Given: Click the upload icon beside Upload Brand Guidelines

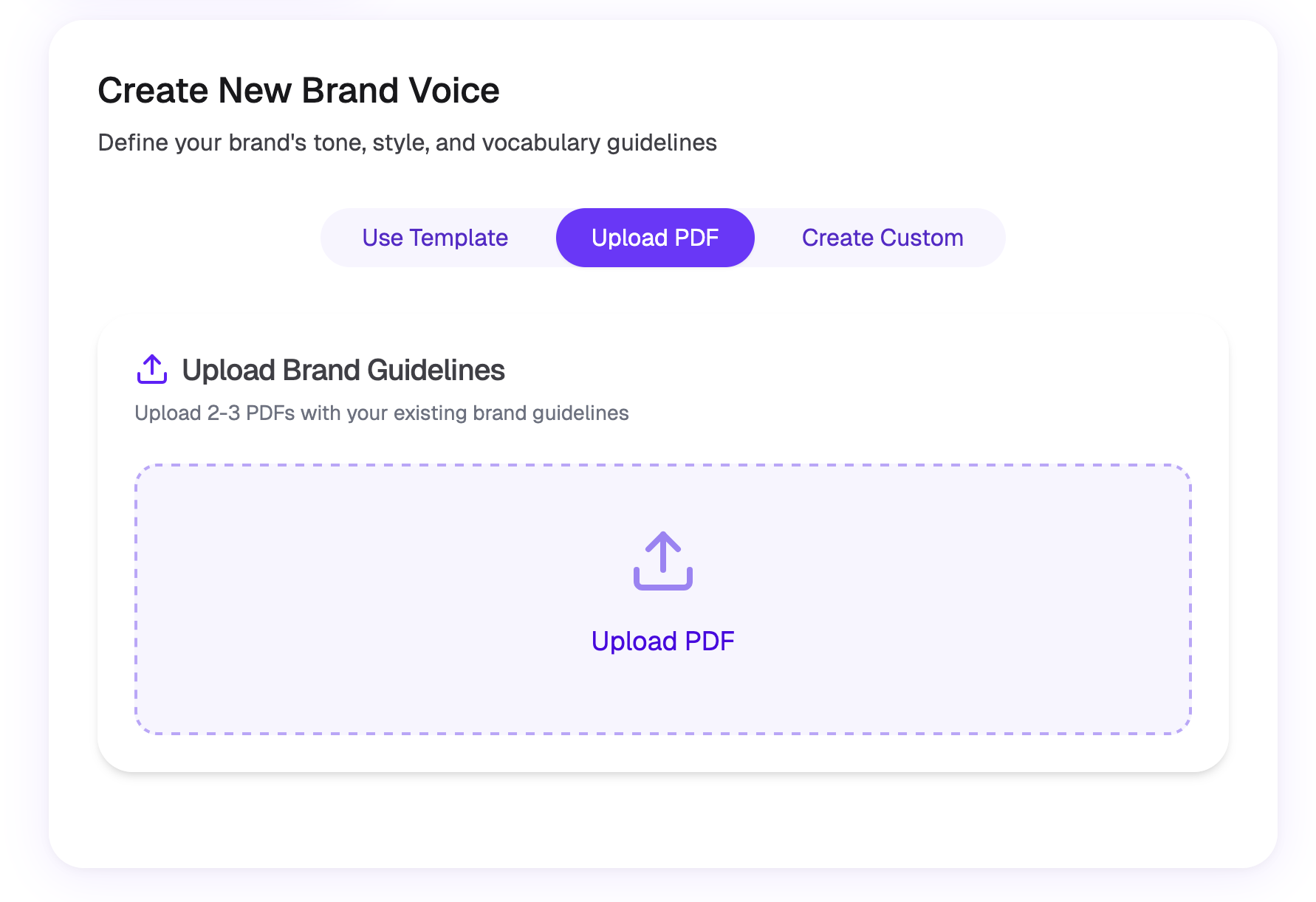Looking at the screenshot, I should [x=152, y=369].
